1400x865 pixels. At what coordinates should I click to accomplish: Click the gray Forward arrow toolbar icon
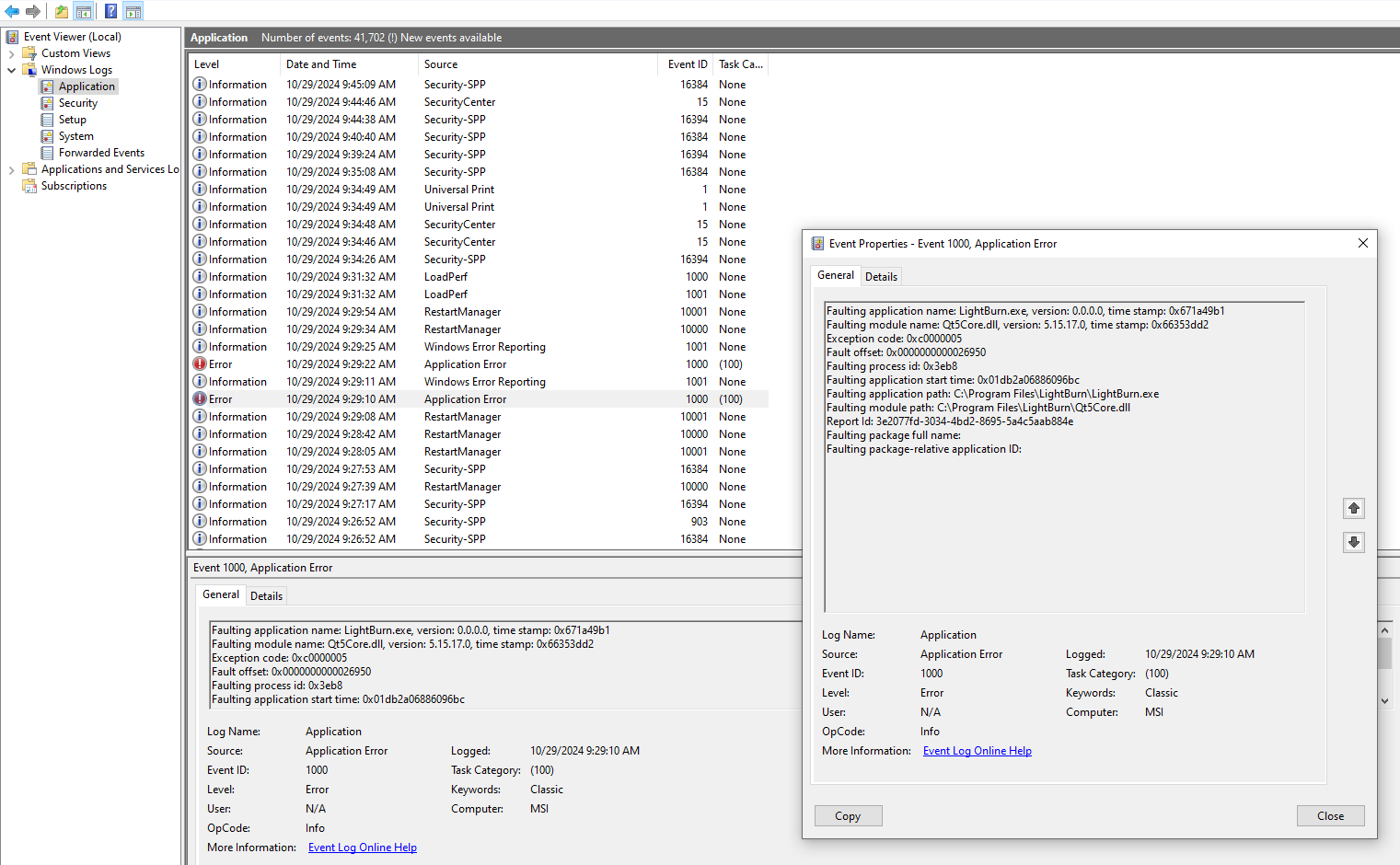click(x=32, y=11)
